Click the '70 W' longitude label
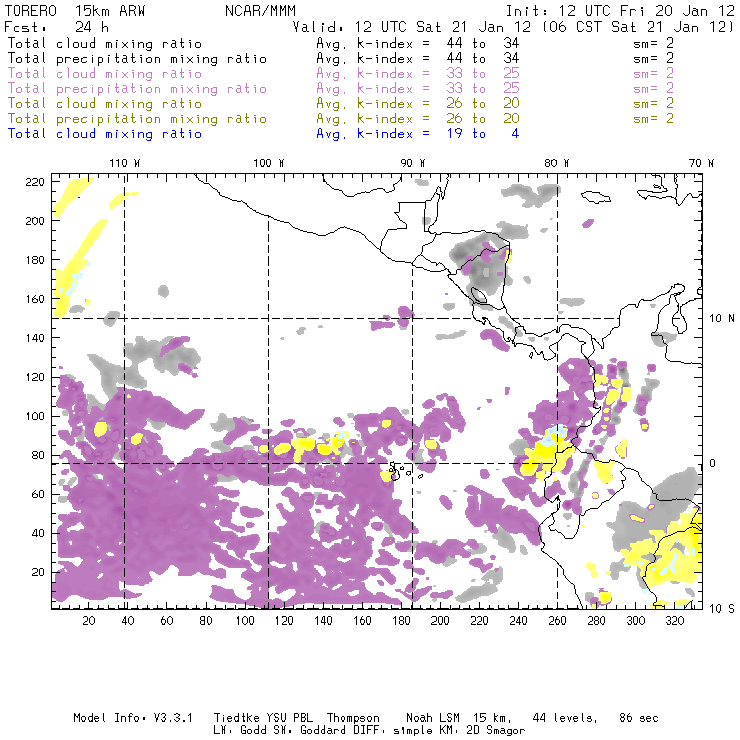This screenshot has width=740, height=740. (701, 163)
